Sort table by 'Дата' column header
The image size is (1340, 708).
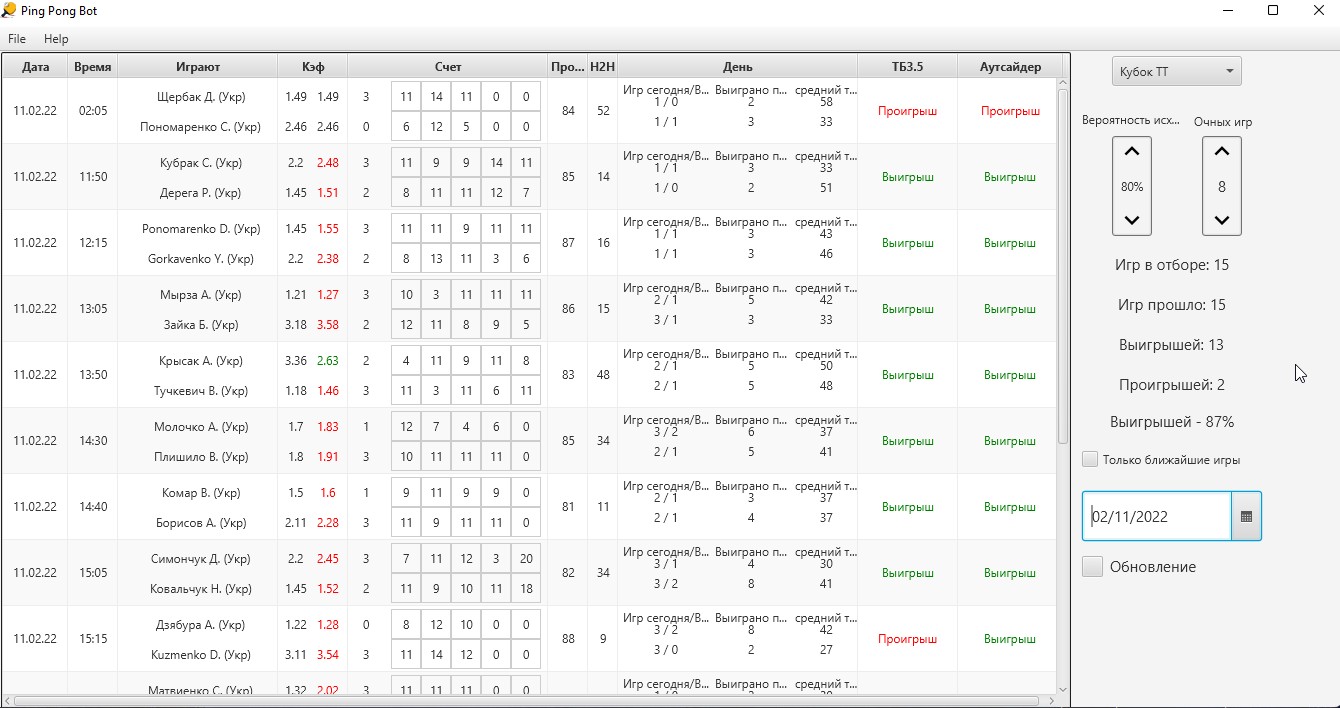(x=35, y=67)
